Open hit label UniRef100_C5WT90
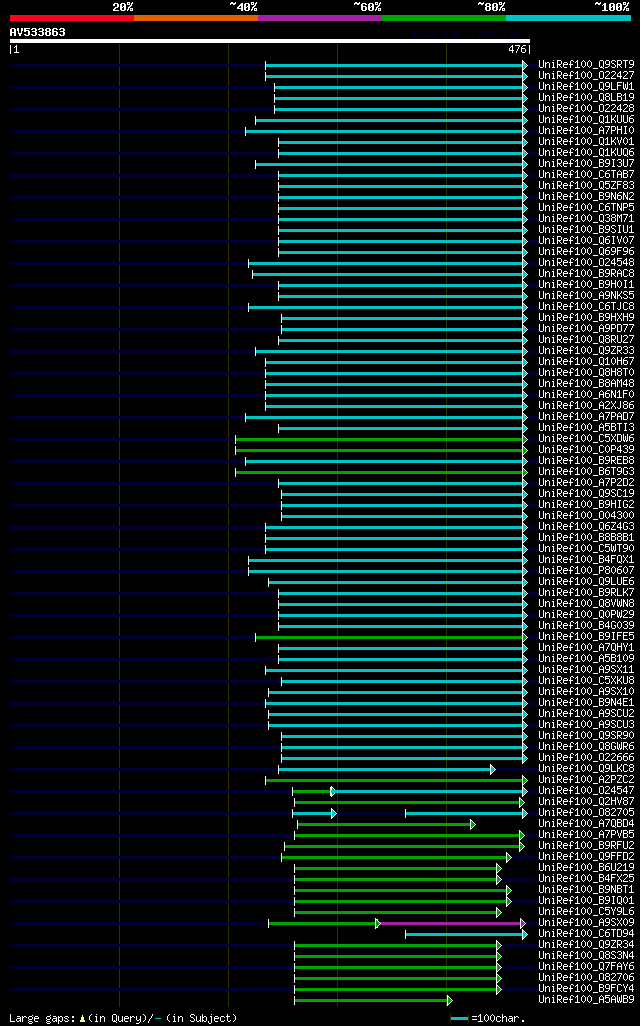This screenshot has width=640, height=1026. tap(586, 548)
